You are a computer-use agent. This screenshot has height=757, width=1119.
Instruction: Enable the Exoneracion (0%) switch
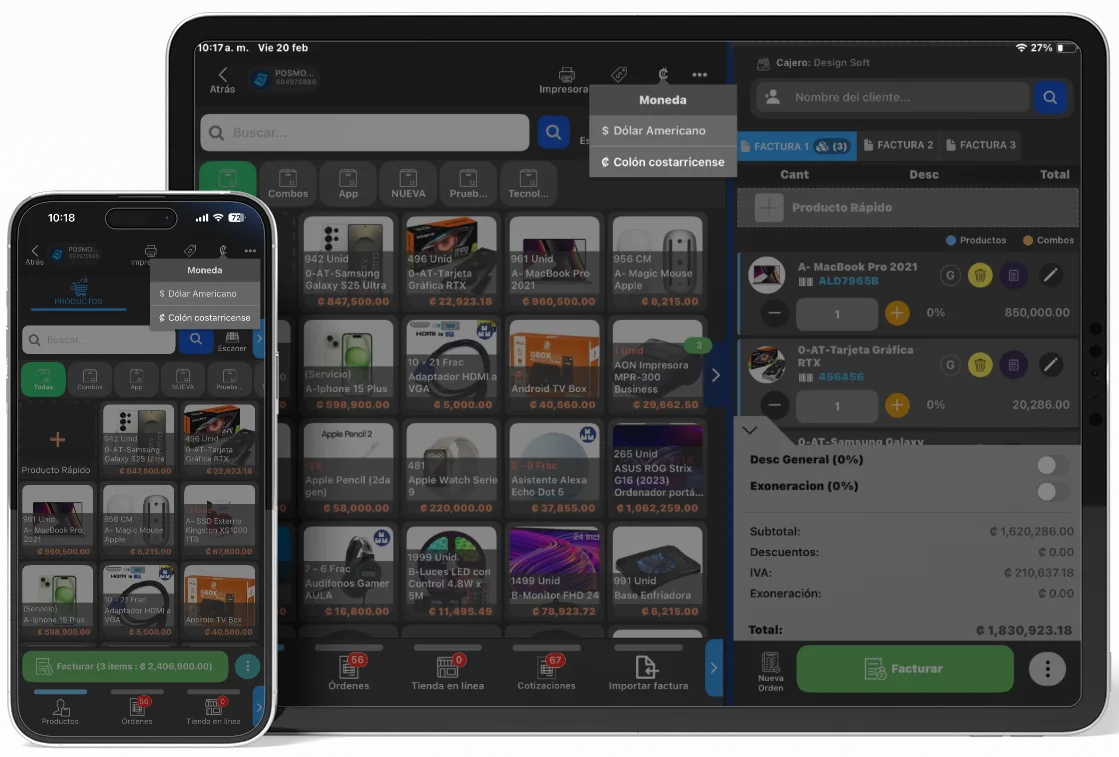tap(1052, 491)
